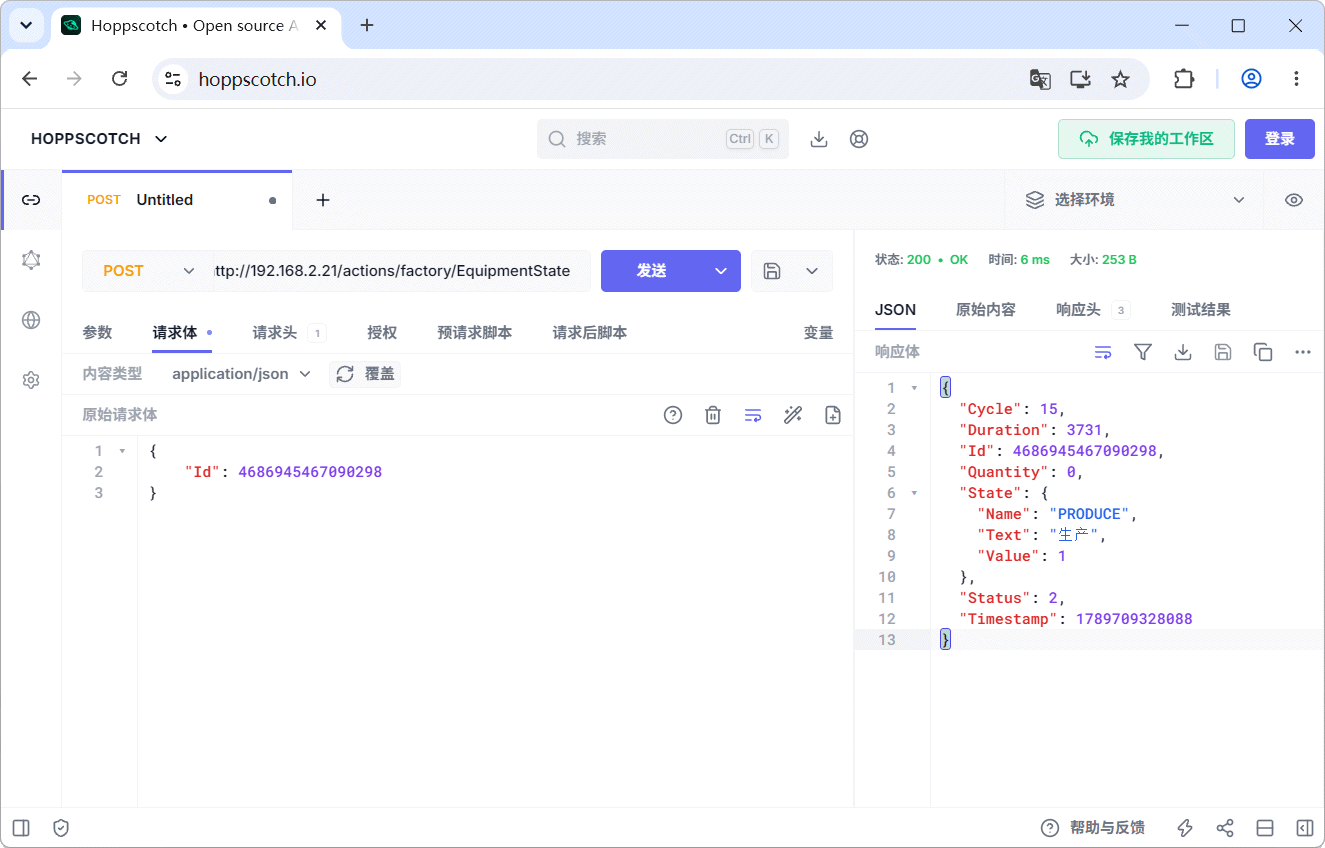Toggle line wrap in request body
The height and width of the screenshot is (848, 1325).
(x=753, y=415)
